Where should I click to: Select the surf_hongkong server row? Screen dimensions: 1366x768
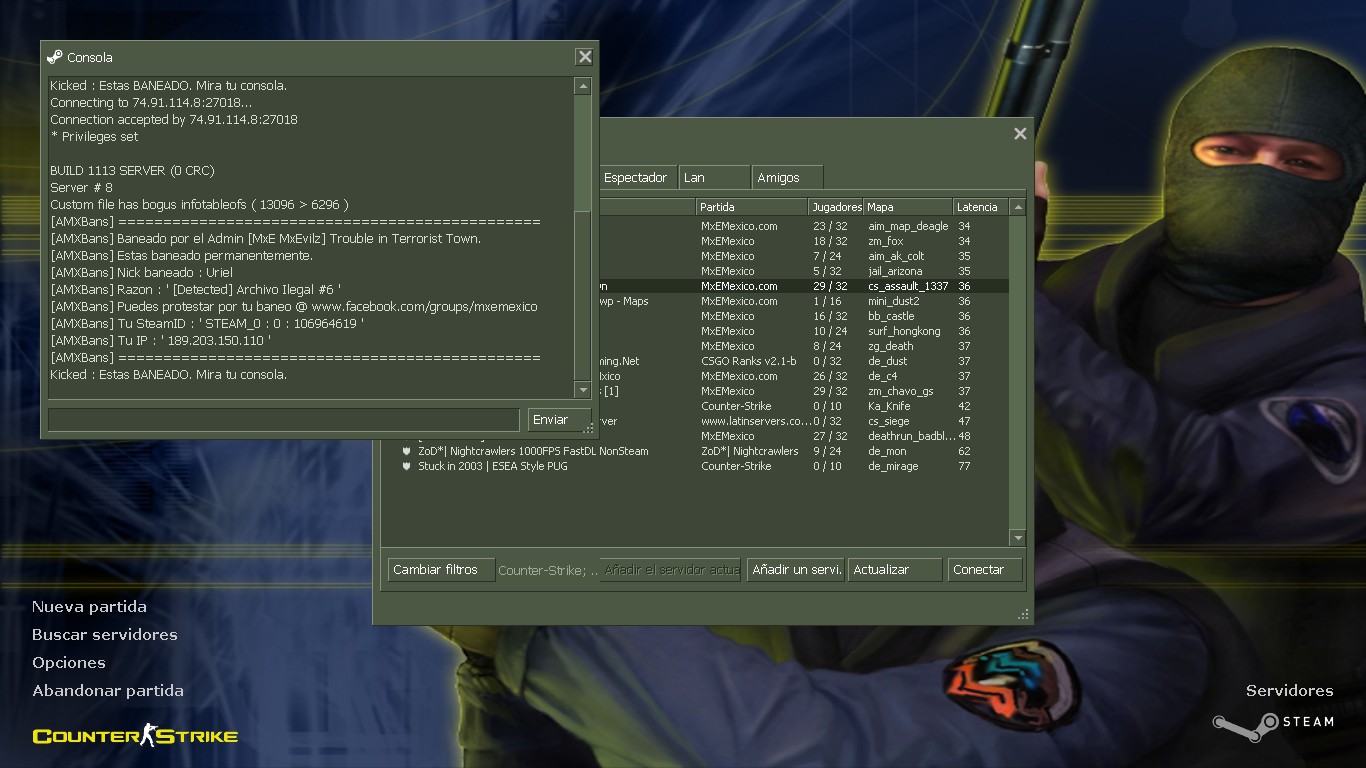803,331
